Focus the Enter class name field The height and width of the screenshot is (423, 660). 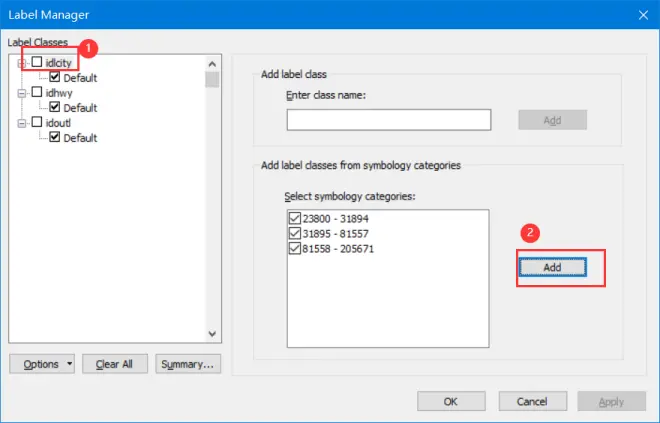coord(389,120)
